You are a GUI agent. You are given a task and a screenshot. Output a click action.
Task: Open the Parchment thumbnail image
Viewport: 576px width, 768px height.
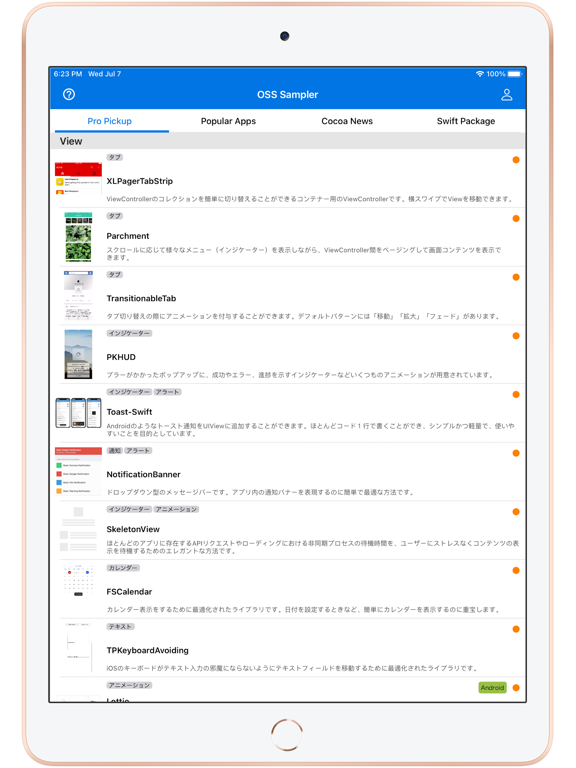tap(78, 237)
